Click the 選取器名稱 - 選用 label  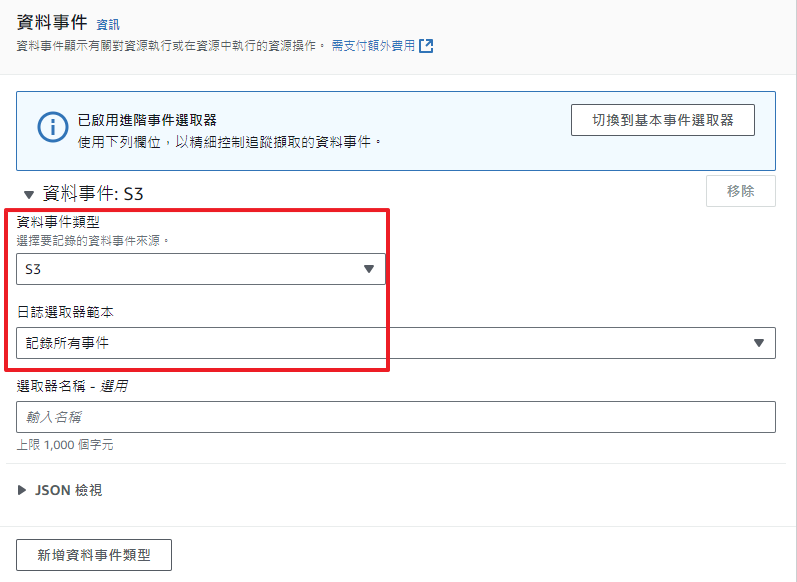72,386
